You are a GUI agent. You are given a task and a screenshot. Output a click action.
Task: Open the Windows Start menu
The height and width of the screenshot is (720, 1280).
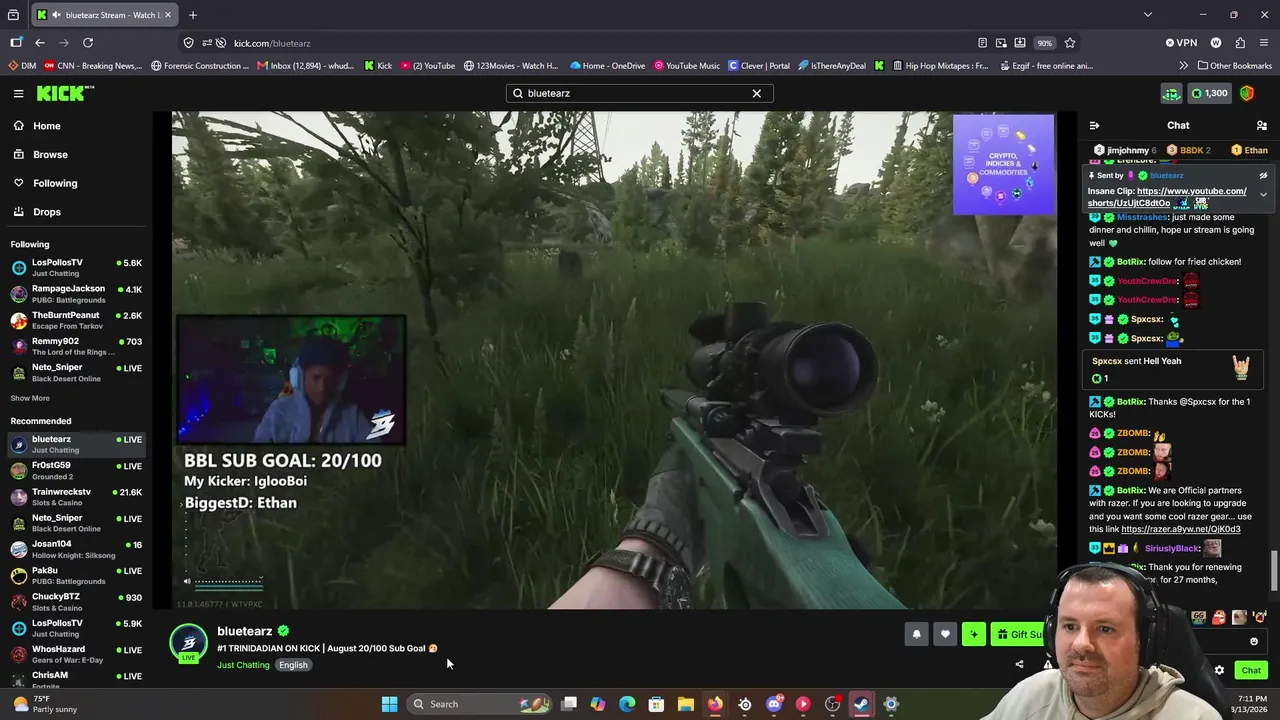390,704
